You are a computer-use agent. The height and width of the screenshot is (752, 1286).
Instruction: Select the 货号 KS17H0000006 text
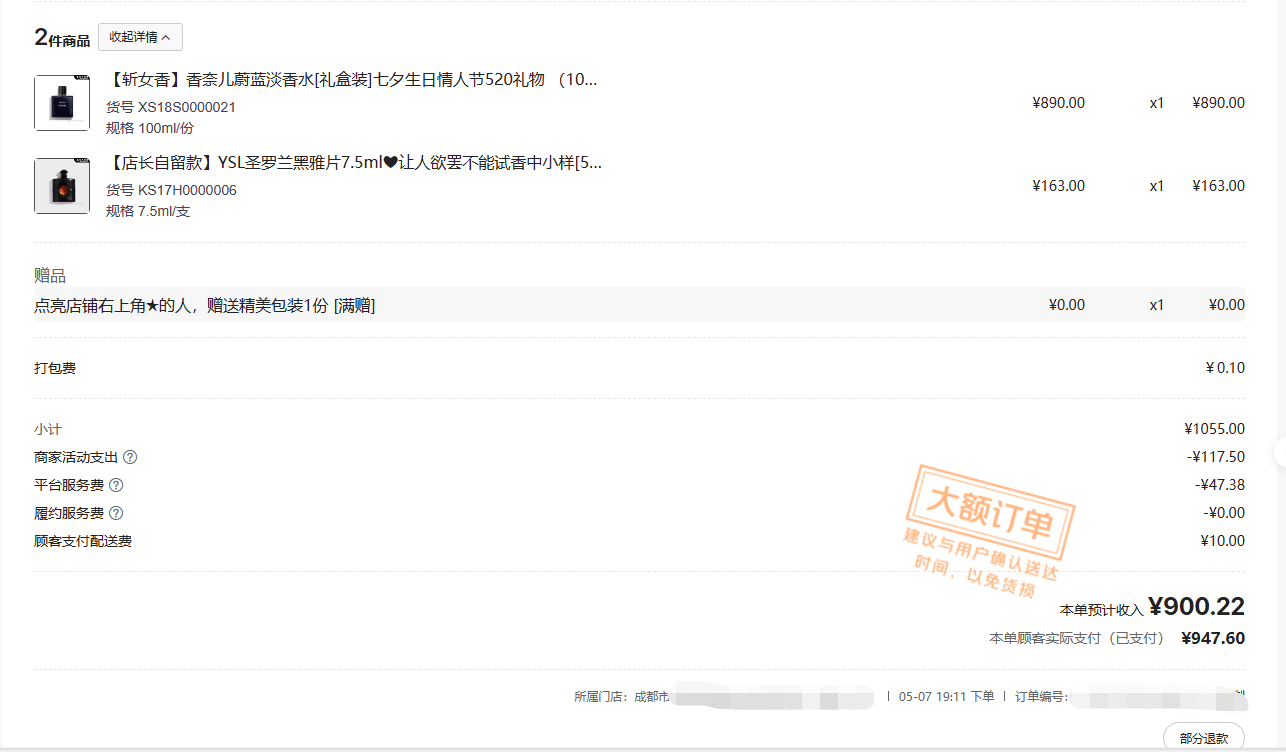(x=171, y=190)
